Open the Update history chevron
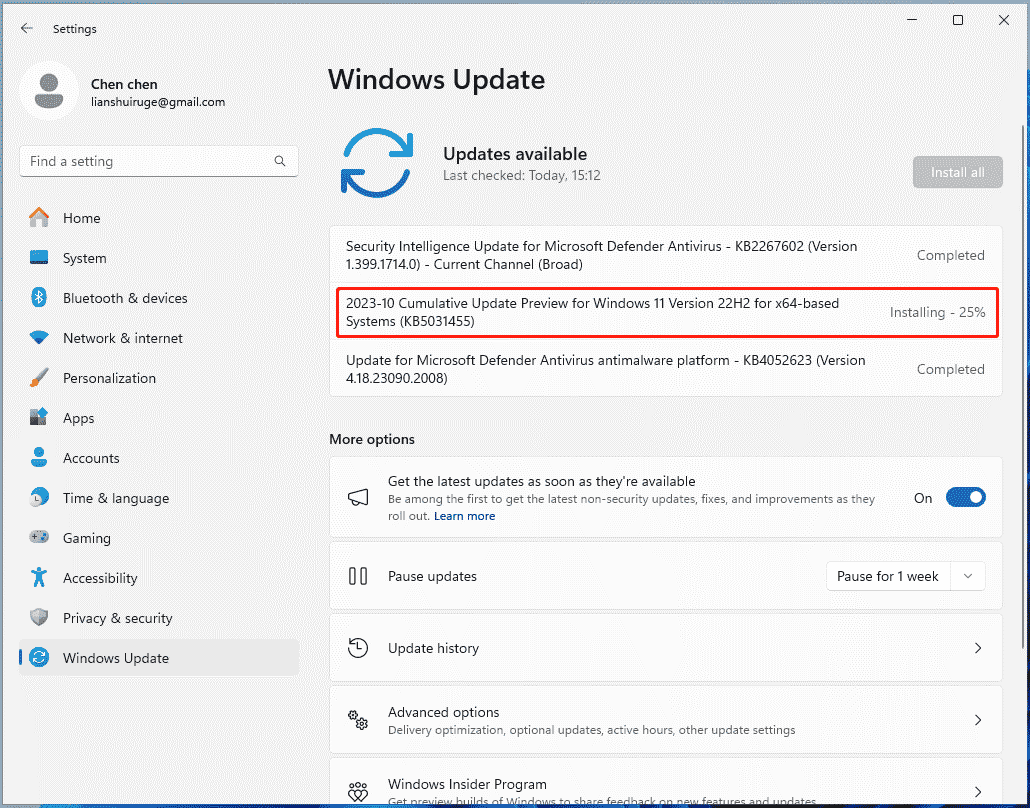Image resolution: width=1030 pixels, height=808 pixels. point(977,648)
